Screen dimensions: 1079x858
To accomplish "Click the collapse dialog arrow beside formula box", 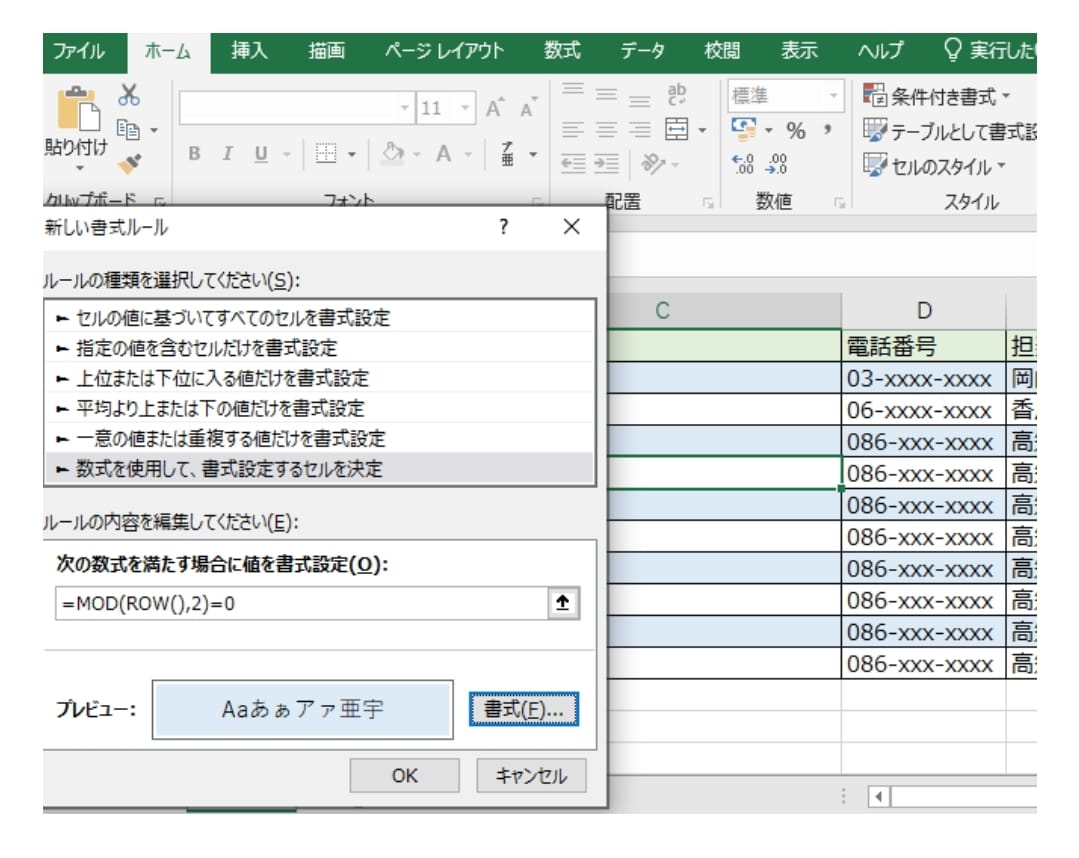I will pyautogui.click(x=563, y=604).
